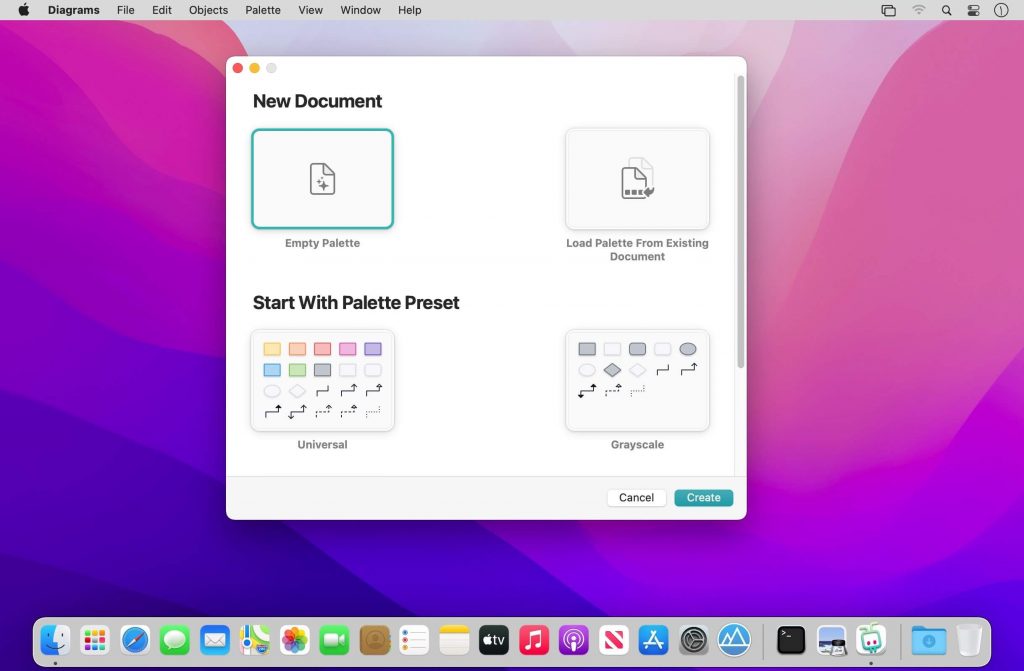The height and width of the screenshot is (671, 1024).
Task: Open Finder from the dock
Action: [55, 639]
